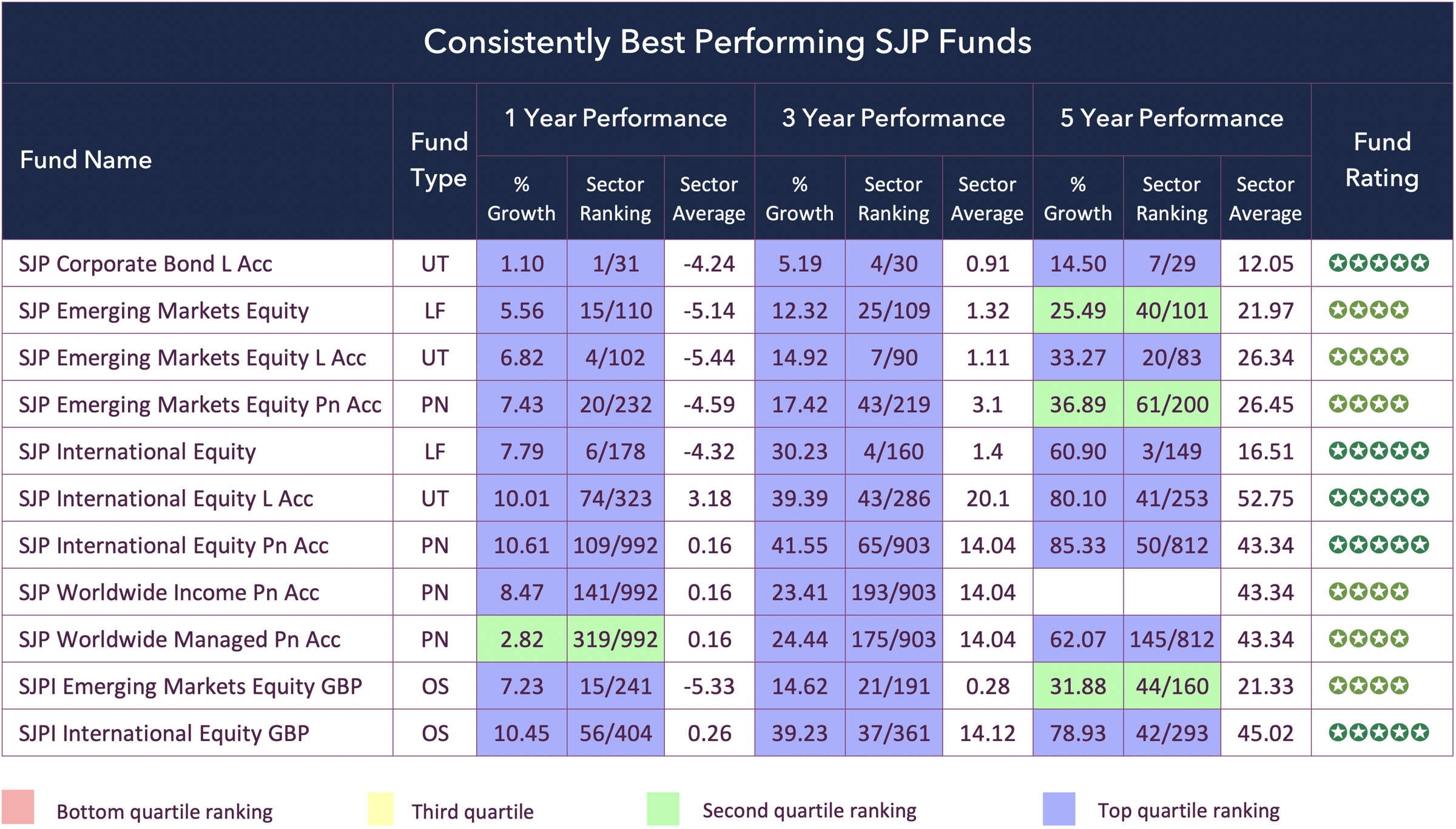The image size is (1456, 829).
Task: Click the 2.82 one-year growth cell
Action: (522, 639)
